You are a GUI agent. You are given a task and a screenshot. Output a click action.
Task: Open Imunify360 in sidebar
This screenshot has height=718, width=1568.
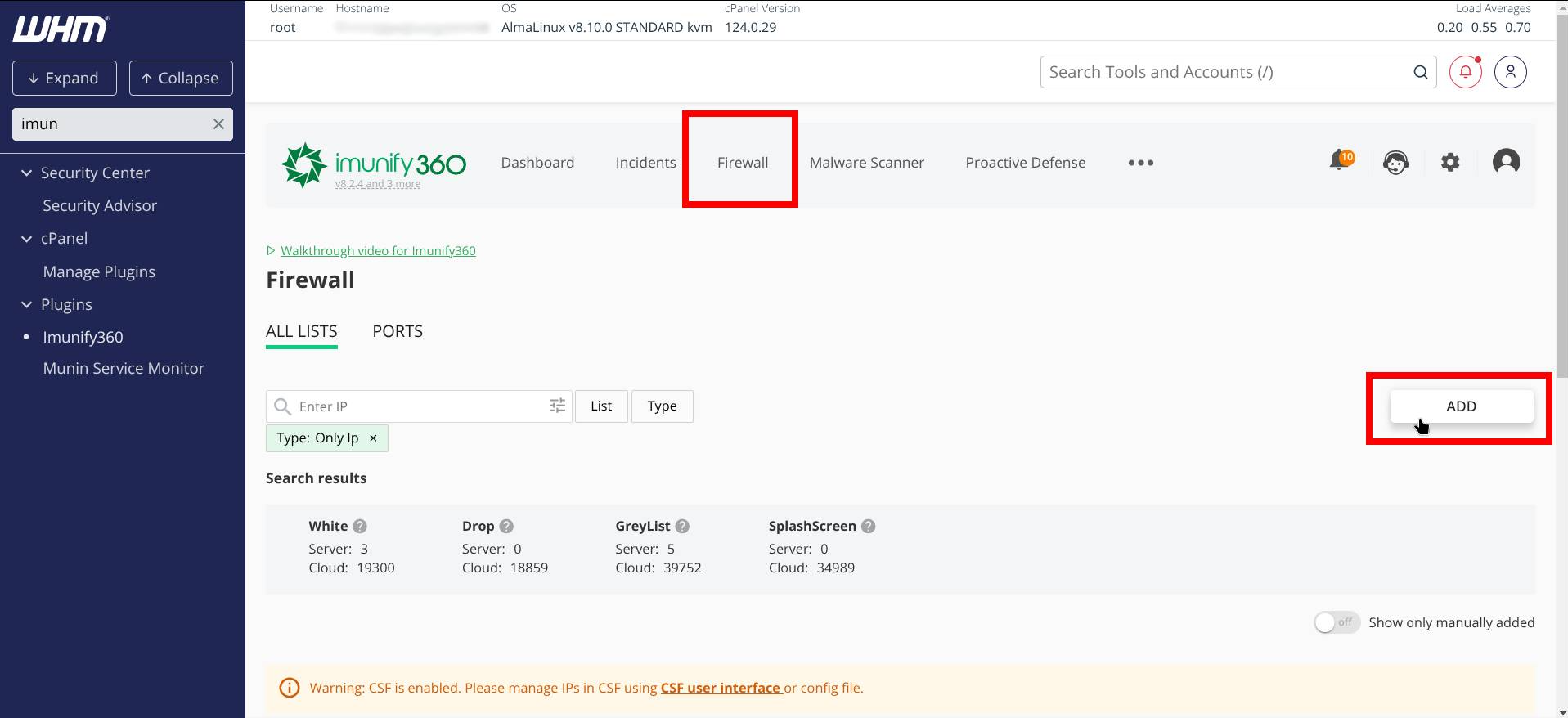83,337
